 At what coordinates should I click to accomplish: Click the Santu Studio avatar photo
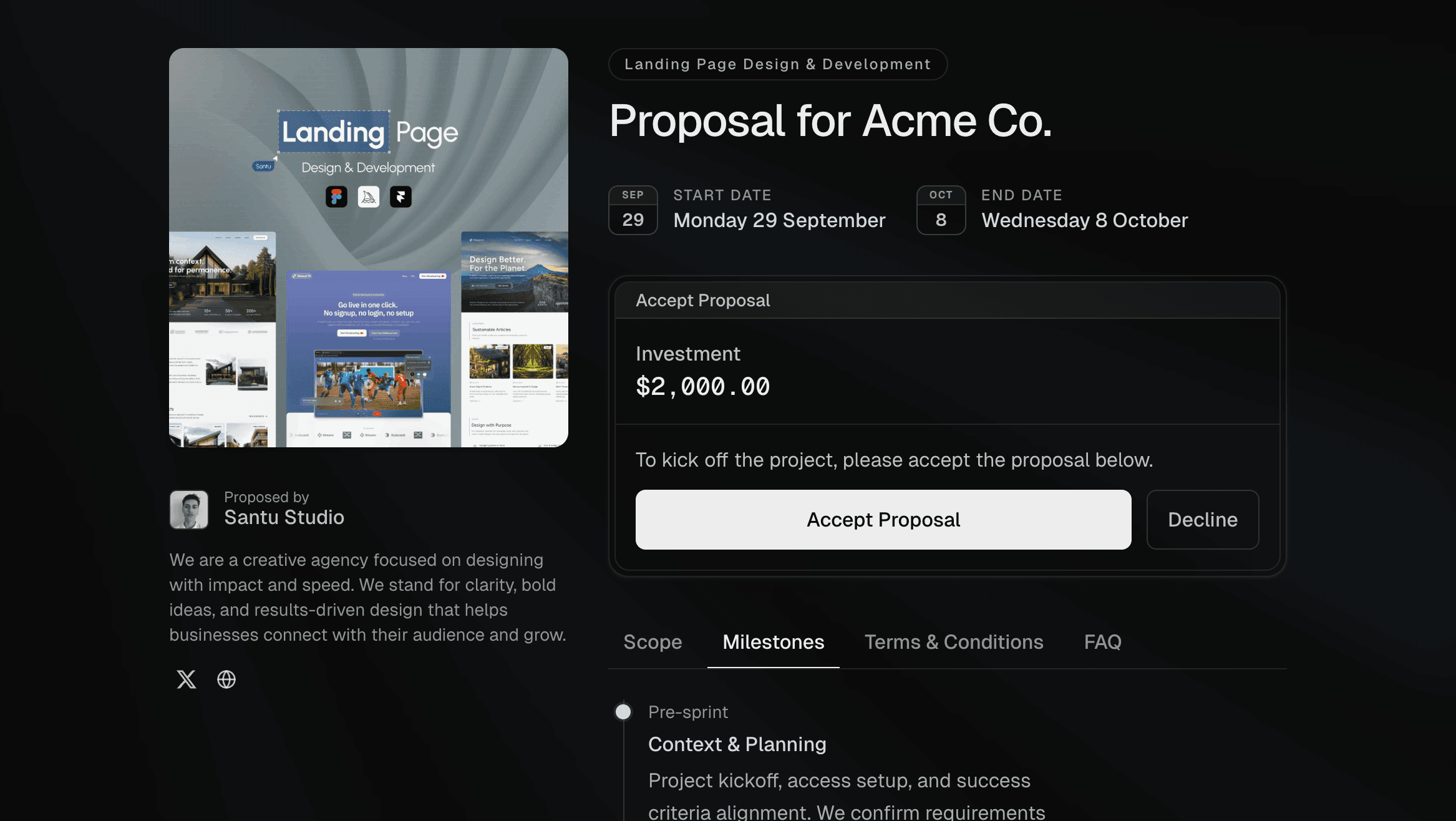click(x=189, y=509)
